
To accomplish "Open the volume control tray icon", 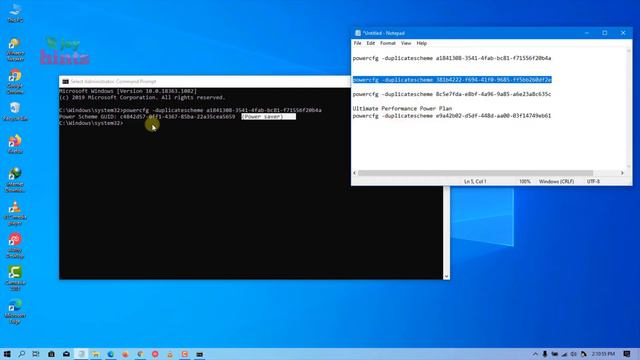I will point(573,354).
